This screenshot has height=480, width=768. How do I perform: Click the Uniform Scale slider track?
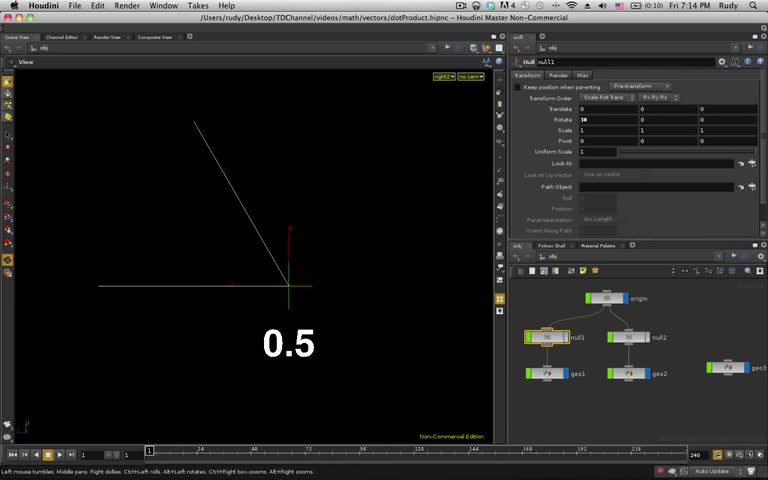click(x=687, y=152)
